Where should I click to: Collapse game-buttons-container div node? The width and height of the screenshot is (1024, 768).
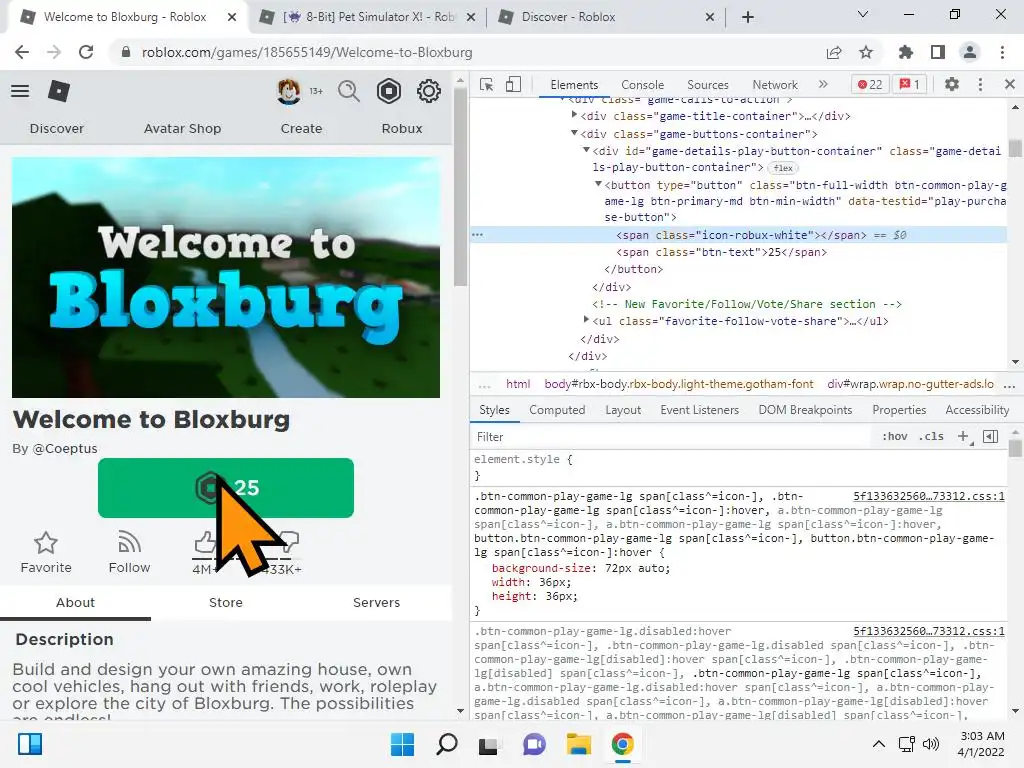pos(574,133)
